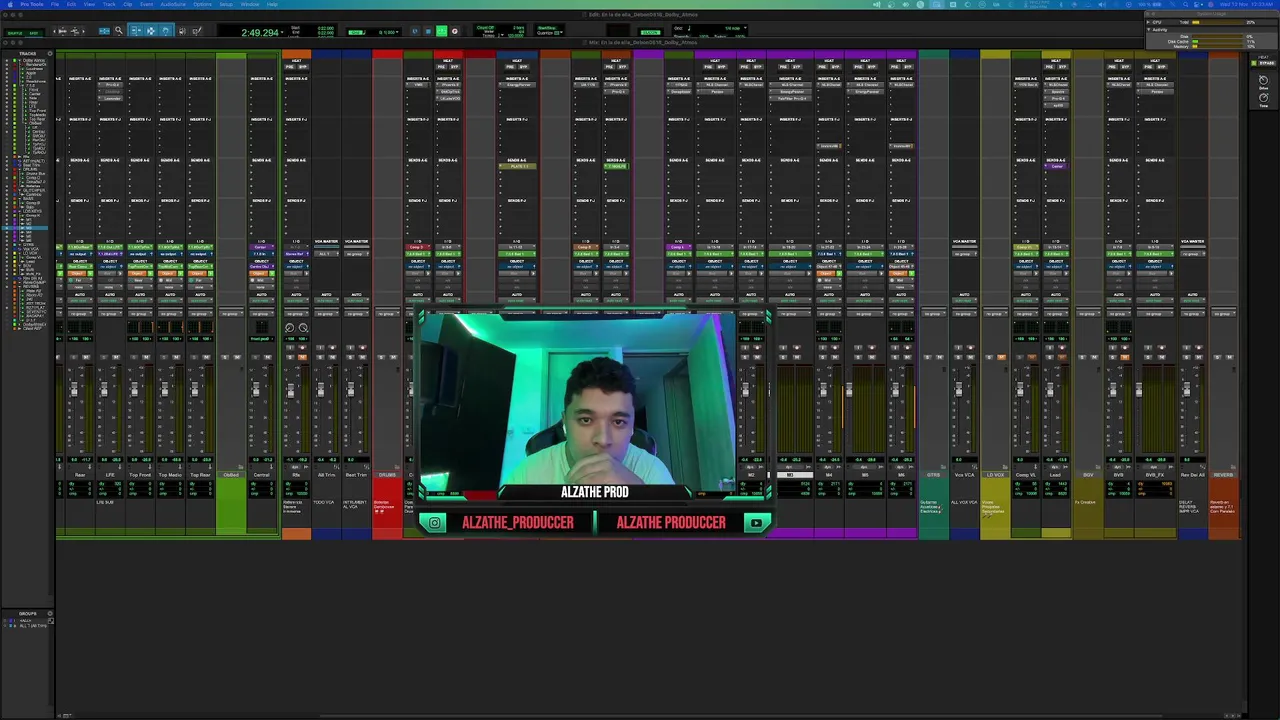Select the GTRS track name

(933, 475)
